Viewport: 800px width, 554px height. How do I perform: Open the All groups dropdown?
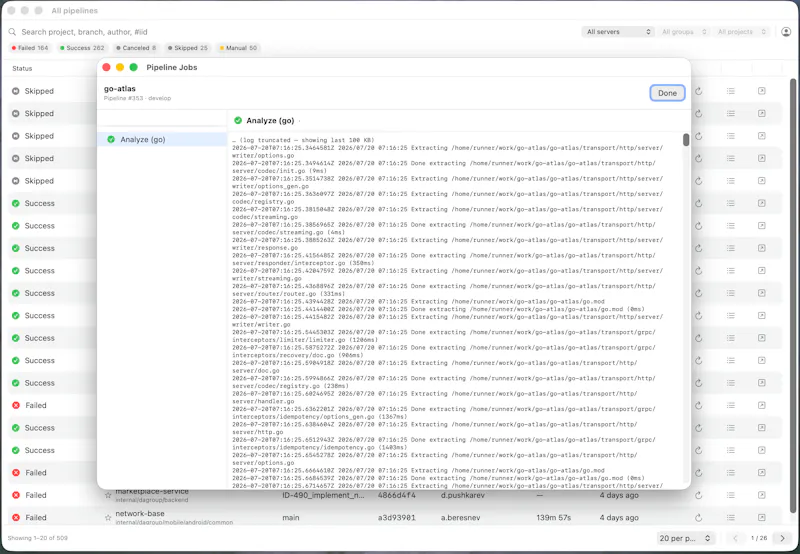click(684, 32)
